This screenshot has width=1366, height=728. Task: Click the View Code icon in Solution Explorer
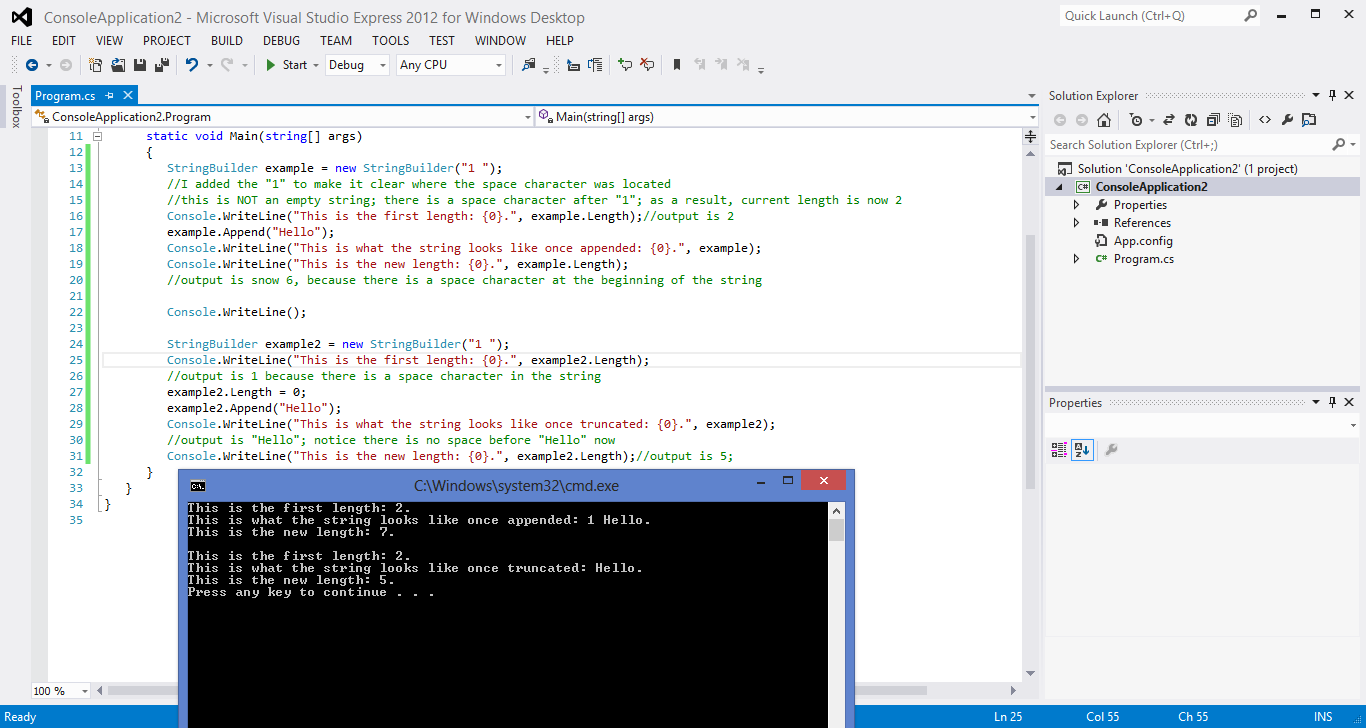click(1264, 119)
